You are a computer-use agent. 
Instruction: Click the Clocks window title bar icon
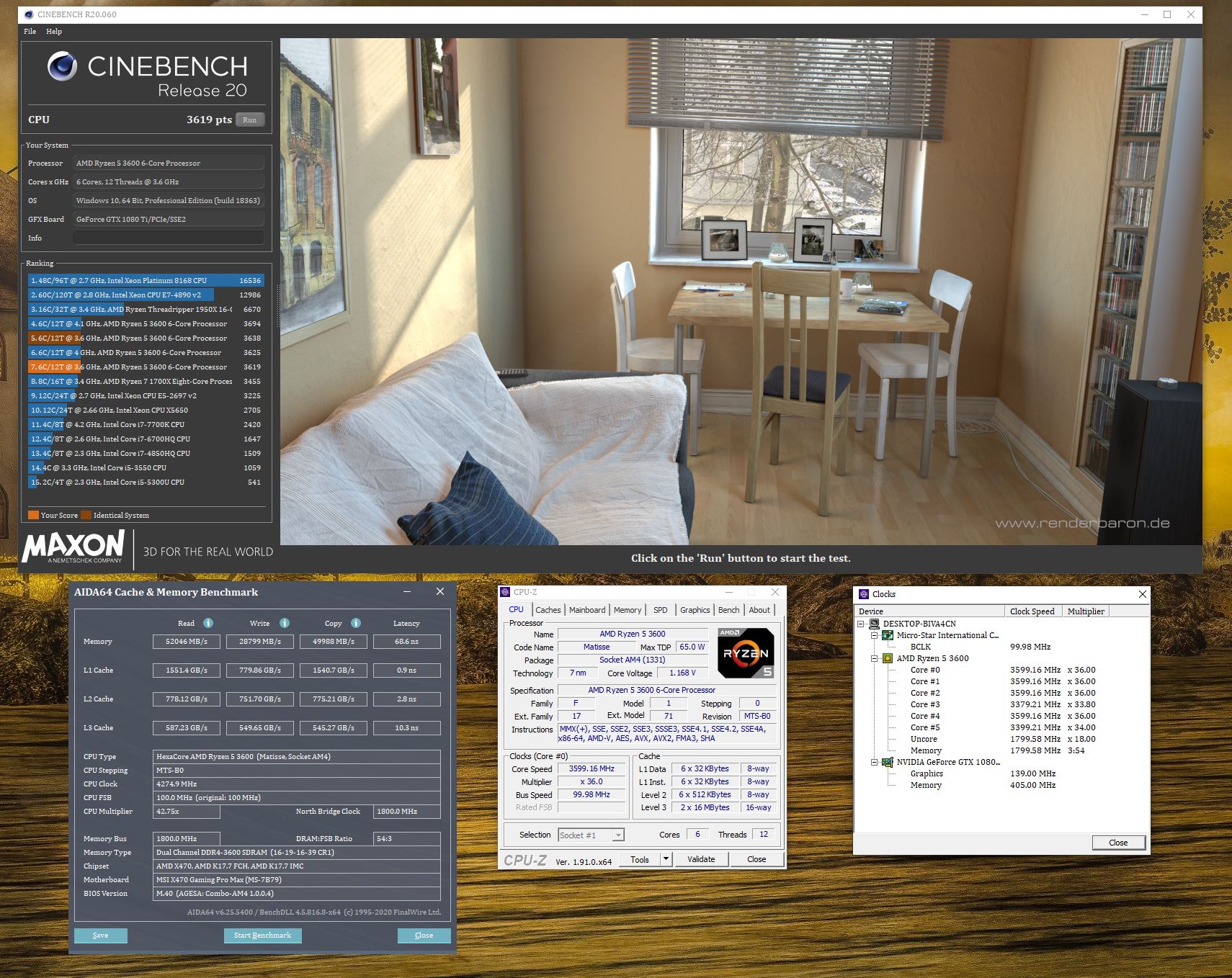point(864,594)
